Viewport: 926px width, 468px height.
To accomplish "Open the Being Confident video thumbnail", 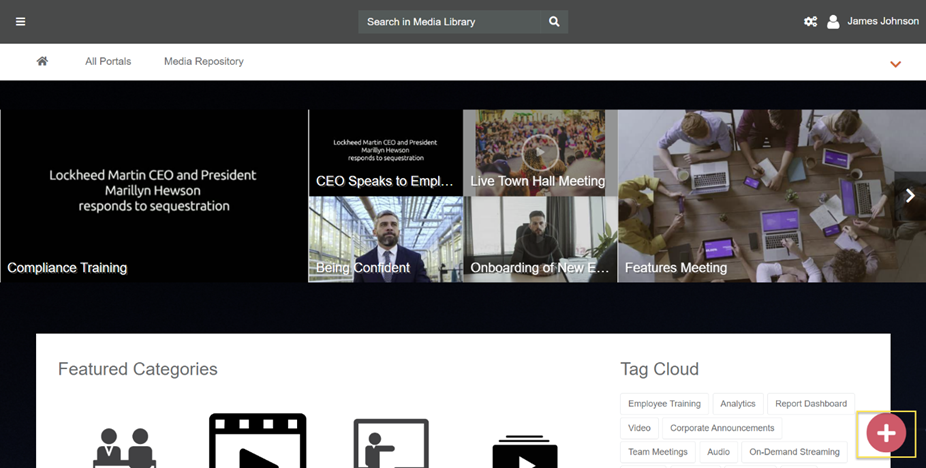I will pos(385,240).
